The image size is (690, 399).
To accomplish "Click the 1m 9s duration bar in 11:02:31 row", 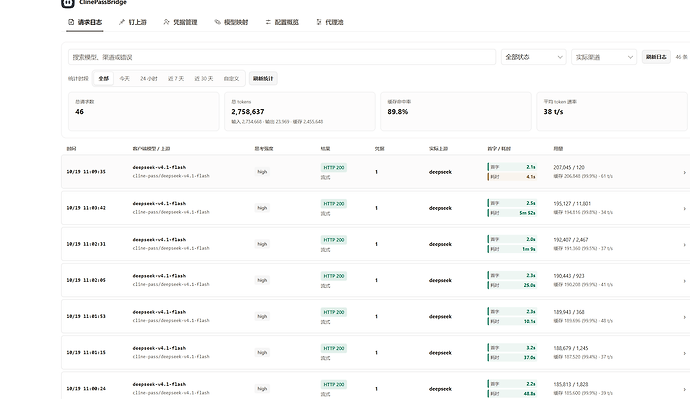I will [x=512, y=249].
